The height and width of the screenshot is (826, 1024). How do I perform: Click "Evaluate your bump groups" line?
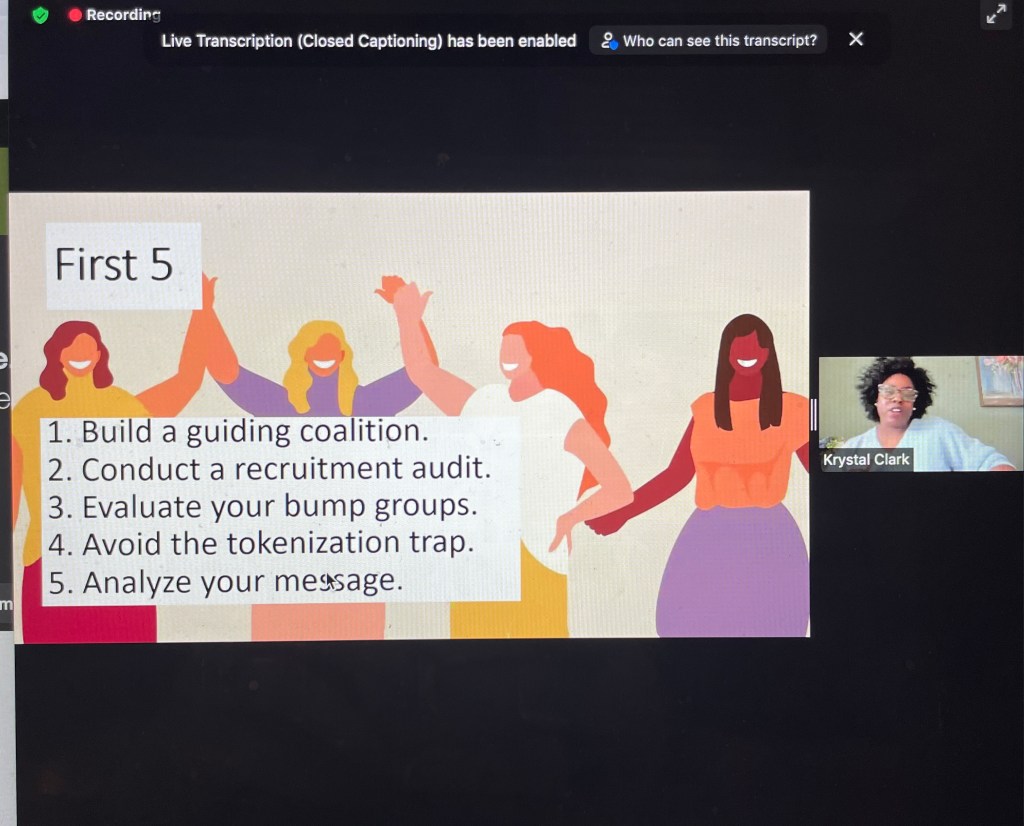(x=262, y=506)
